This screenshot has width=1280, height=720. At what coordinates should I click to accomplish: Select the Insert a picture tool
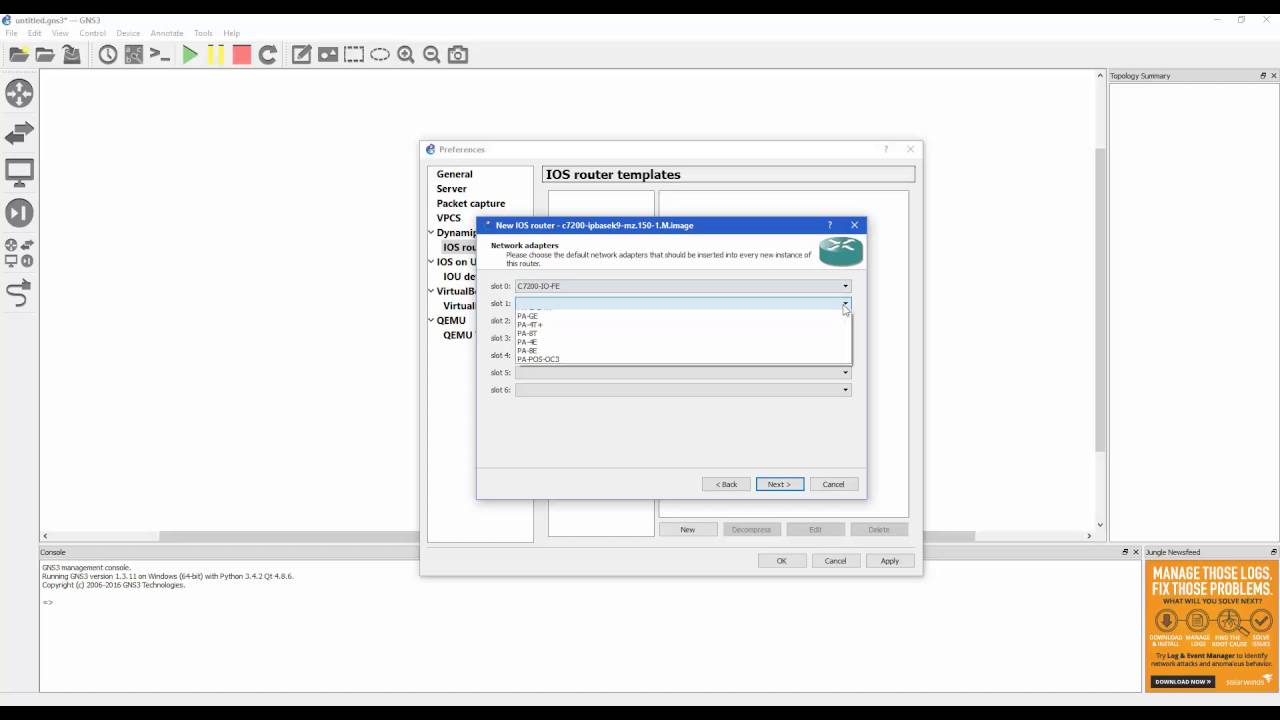[328, 55]
